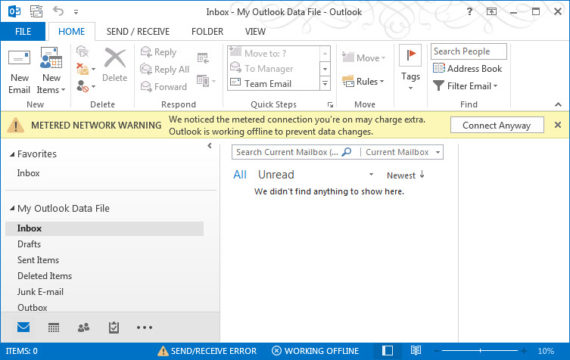The image size is (570, 360).
Task: Switch to People view icon
Action: (x=84, y=328)
